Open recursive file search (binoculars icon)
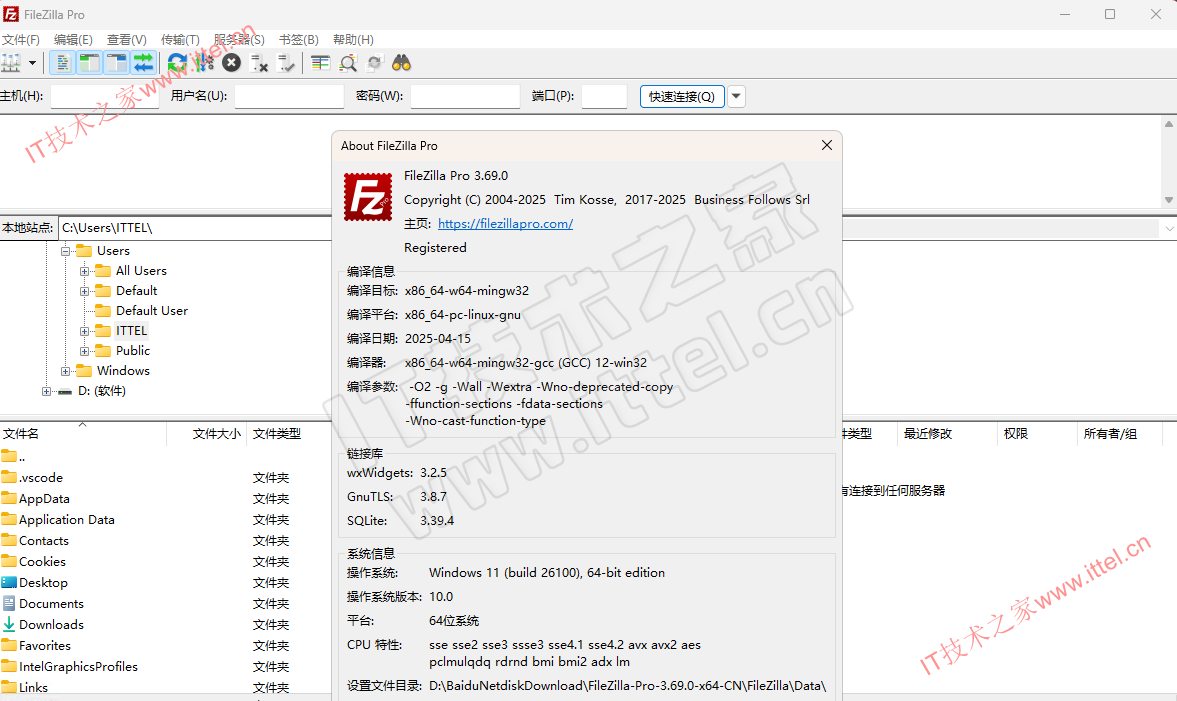Screen dimensions: 1177x701 pyautogui.click(x=402, y=63)
